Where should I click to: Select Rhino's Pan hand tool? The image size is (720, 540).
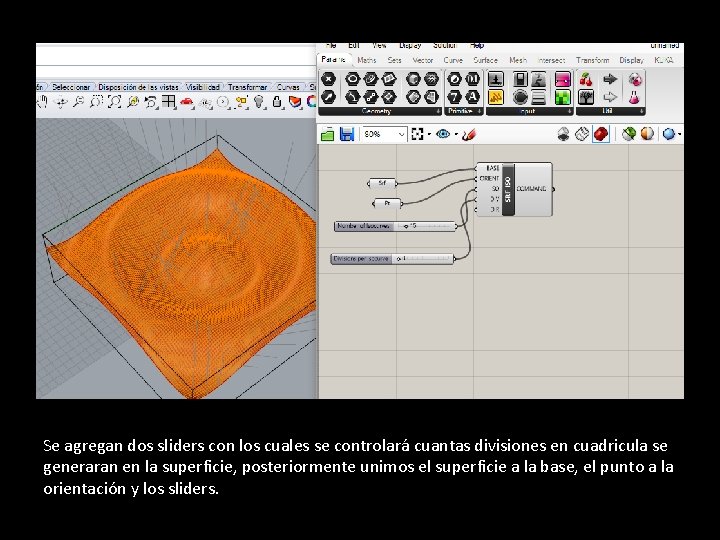coord(43,102)
